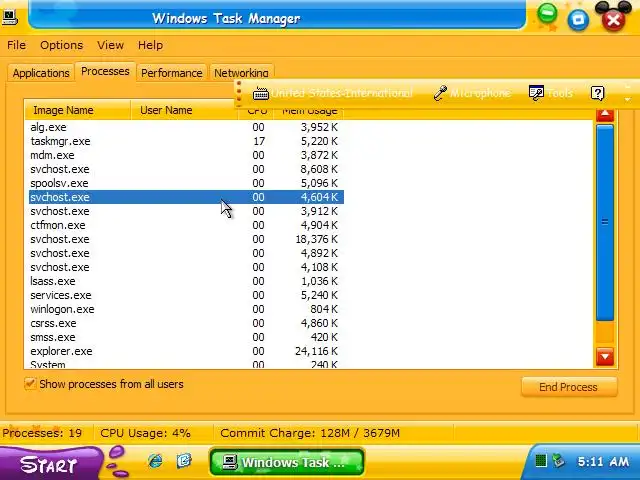
Task: Open the Options menu
Action: pos(61,45)
